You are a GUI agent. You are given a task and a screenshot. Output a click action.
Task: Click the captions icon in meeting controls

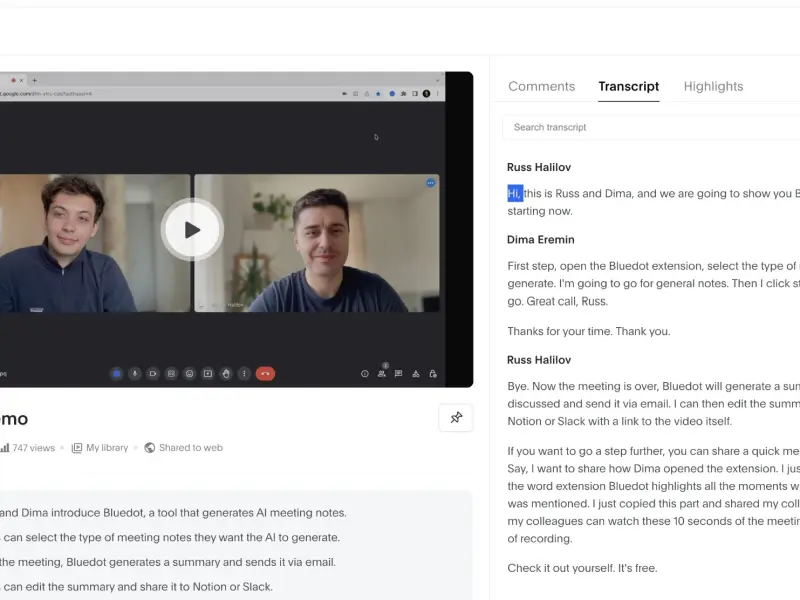click(171, 374)
